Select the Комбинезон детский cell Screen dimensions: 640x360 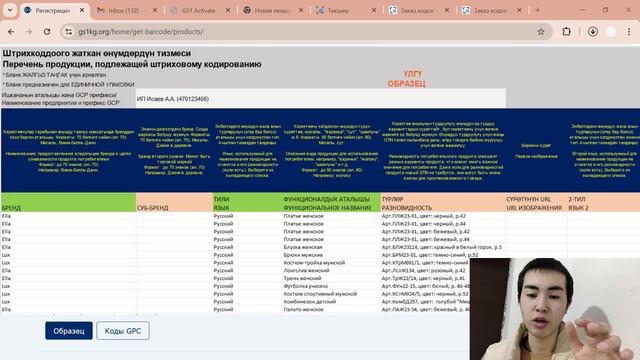pyautogui.click(x=331, y=301)
